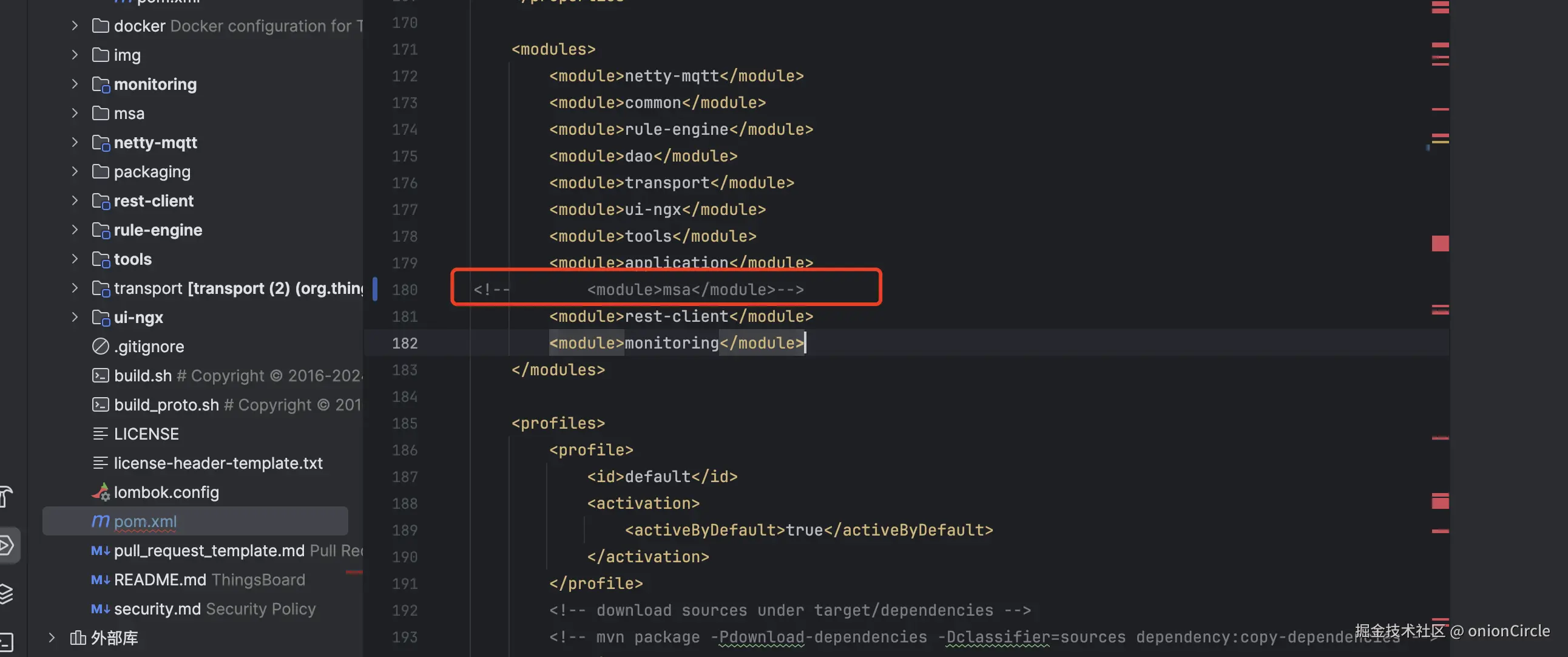
Task: Click the README.md markdown icon
Action: pos(100,580)
